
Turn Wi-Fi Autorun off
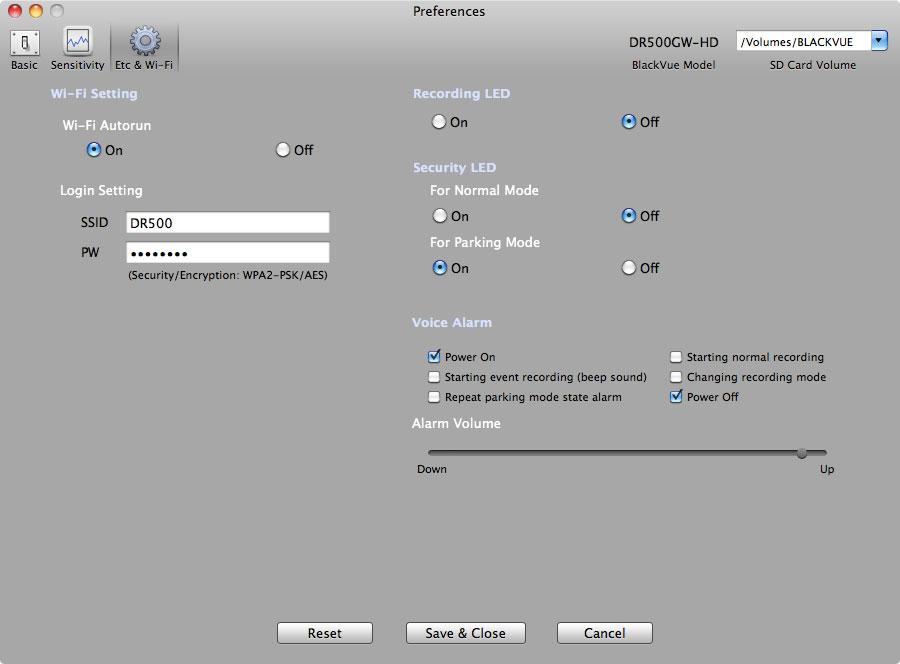pos(282,150)
